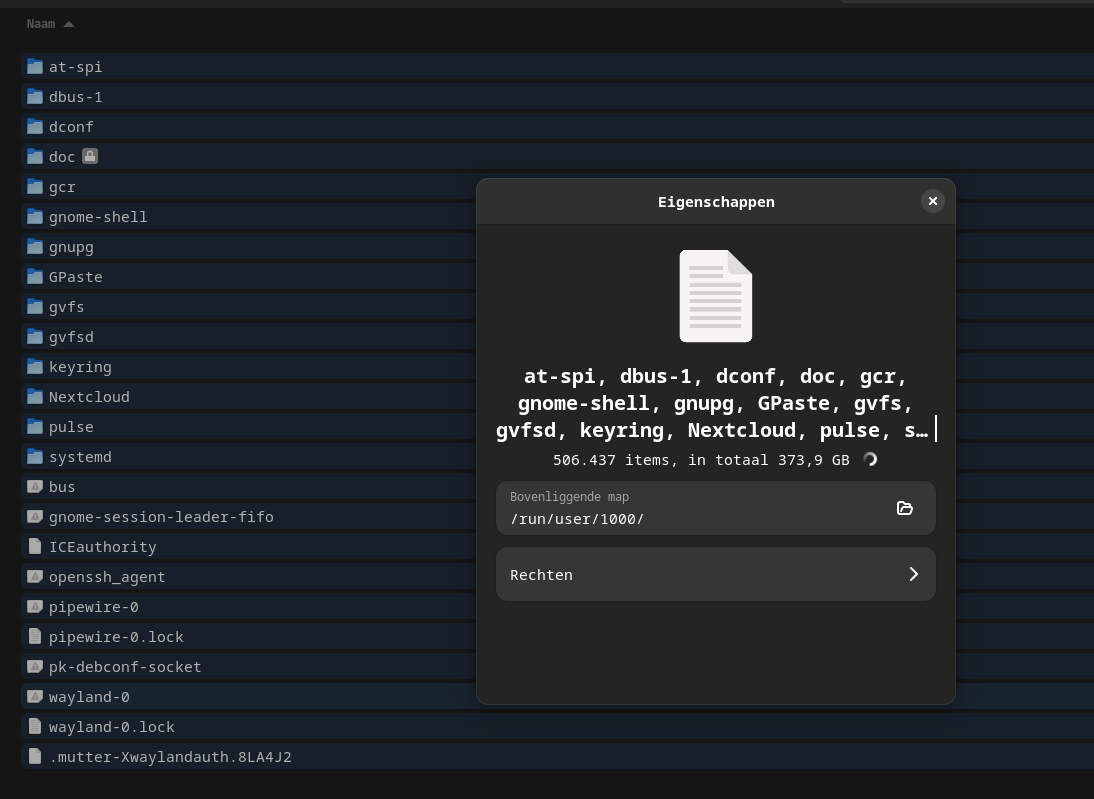Select the .mutter-Xwaylandauth.8LA4J2 file
This screenshot has width=1094, height=799.
pos(170,756)
